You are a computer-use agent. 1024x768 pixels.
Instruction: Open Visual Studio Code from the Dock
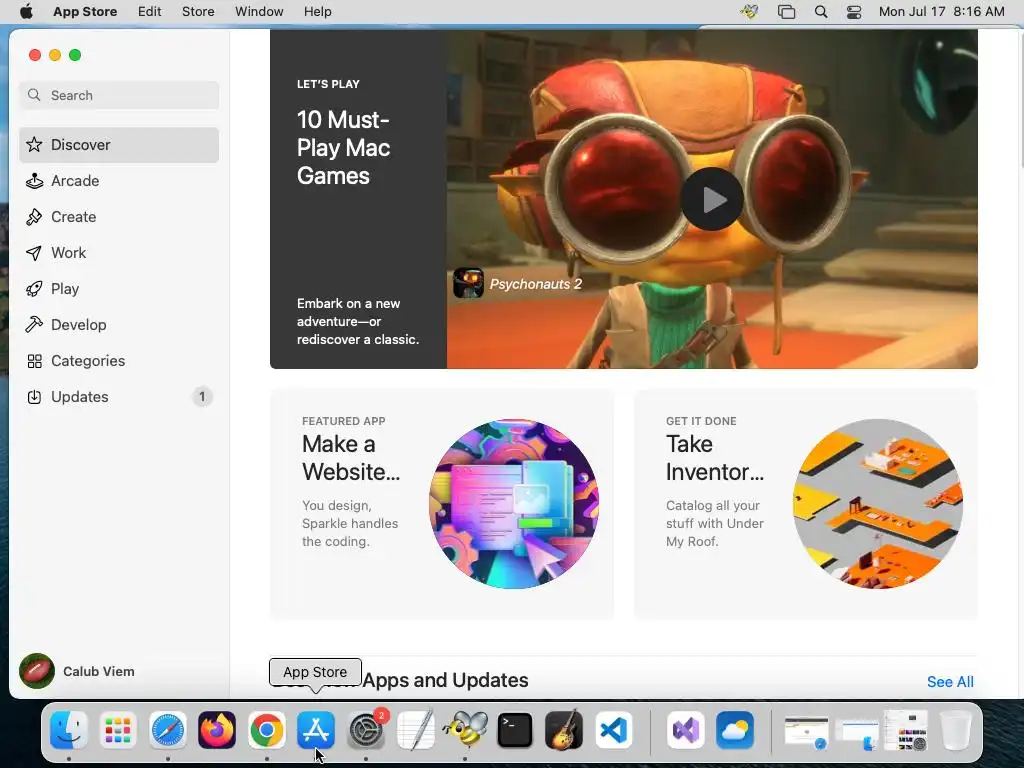(613, 730)
